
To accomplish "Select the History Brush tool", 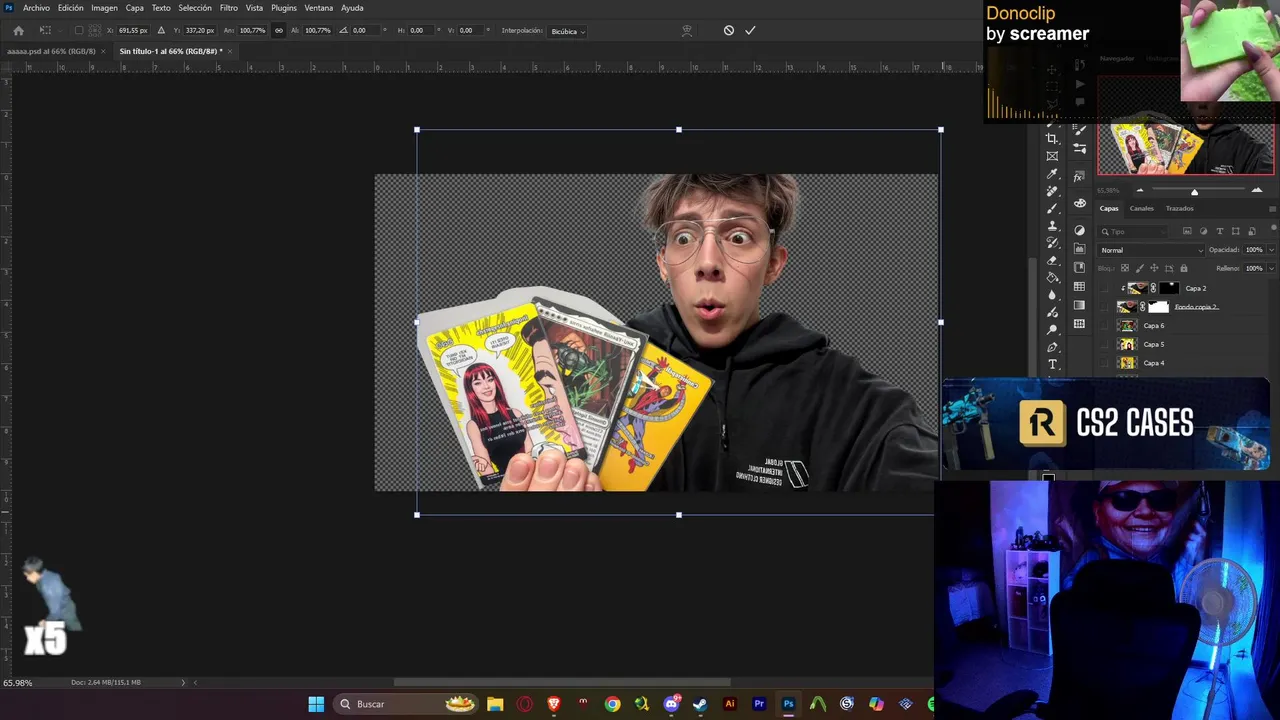I will (1052, 243).
